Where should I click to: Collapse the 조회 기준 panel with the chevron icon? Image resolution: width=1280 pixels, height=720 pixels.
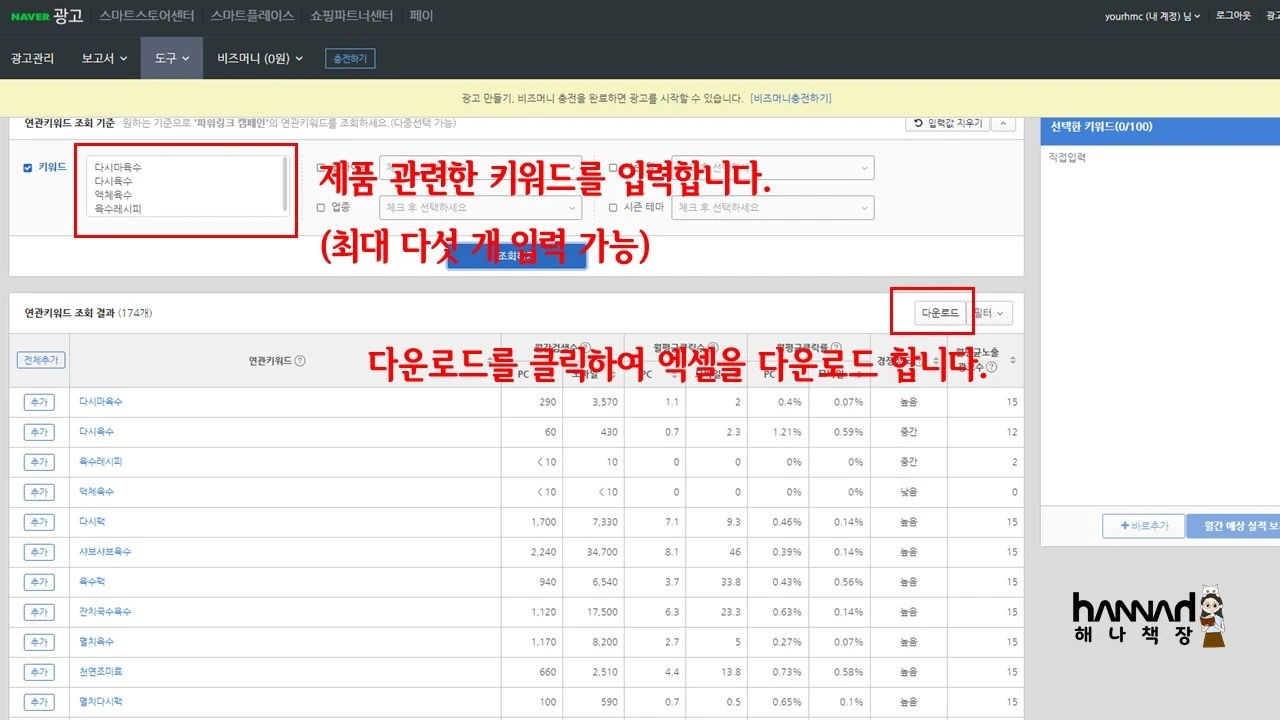coord(1002,123)
